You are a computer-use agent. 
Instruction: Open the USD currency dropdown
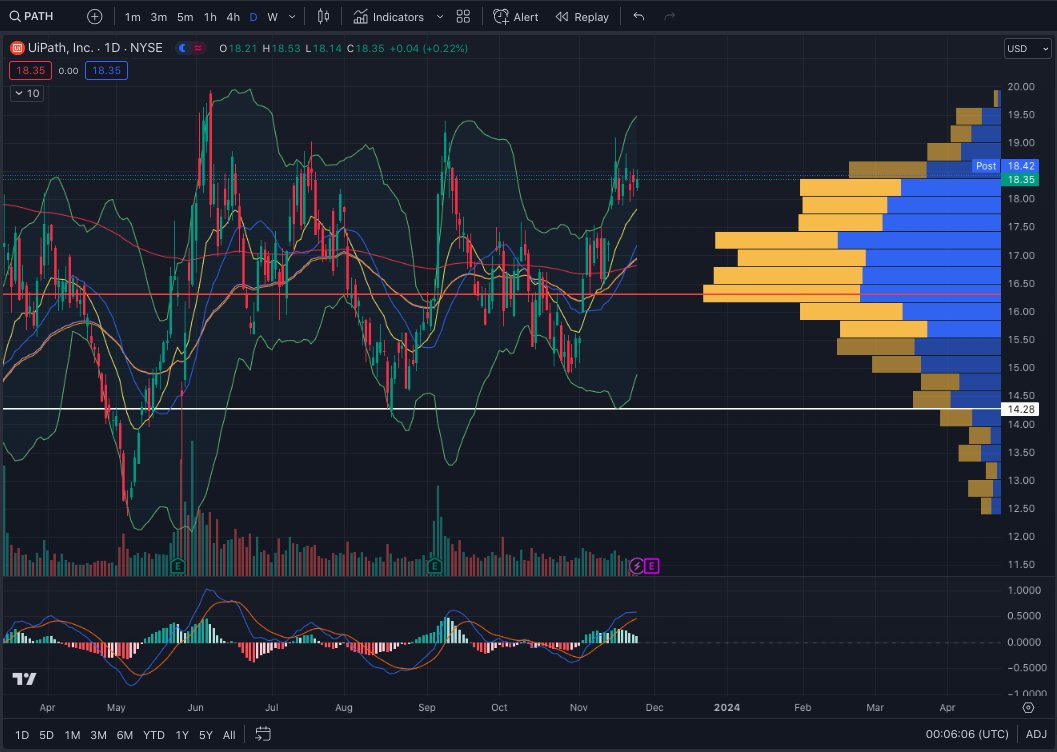[x=1027, y=49]
